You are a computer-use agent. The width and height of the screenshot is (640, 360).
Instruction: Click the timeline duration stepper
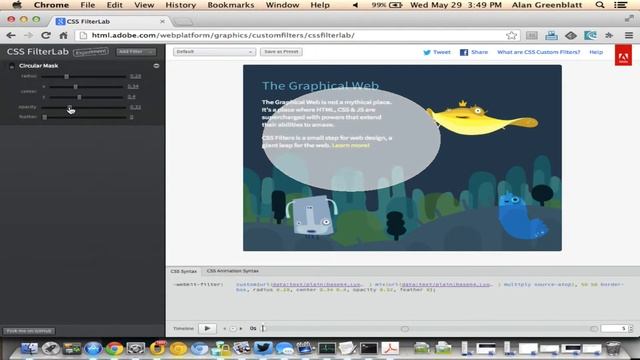click(x=631, y=329)
